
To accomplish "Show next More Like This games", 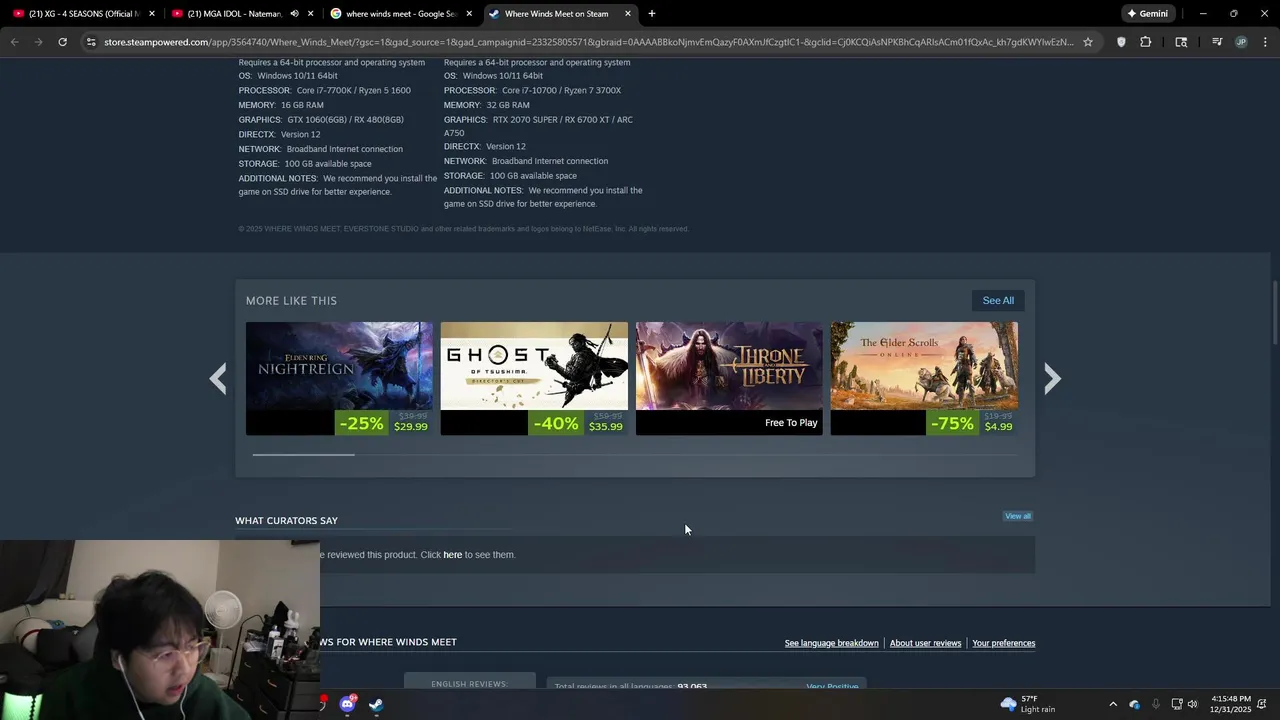I will tap(1052, 378).
